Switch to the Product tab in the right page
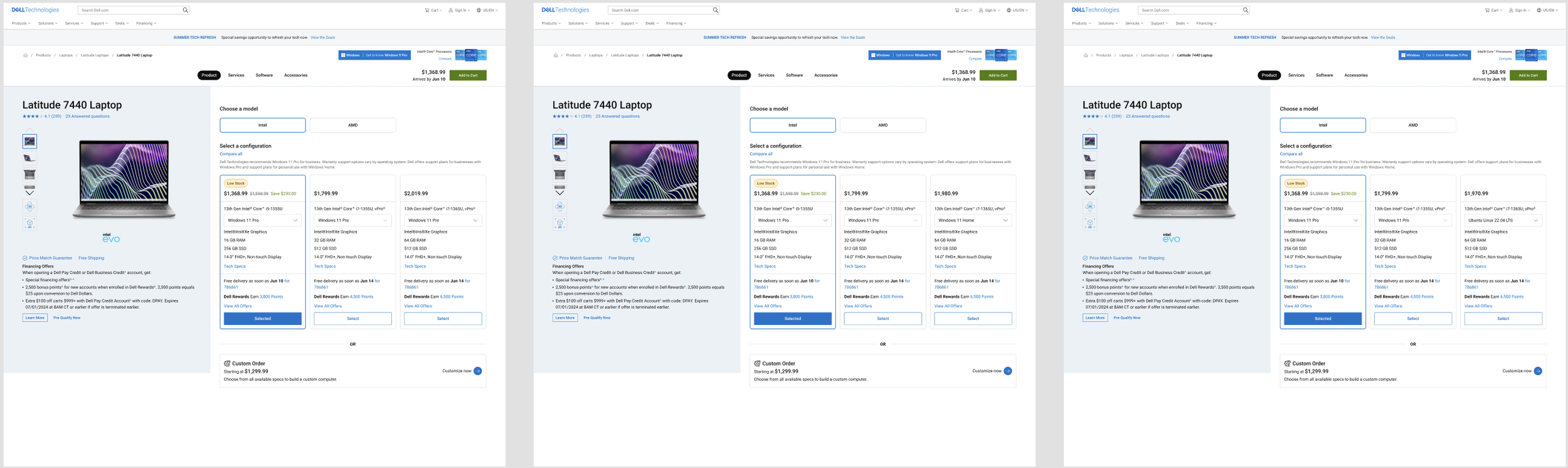Viewport: 1568px width, 468px height. [1269, 75]
